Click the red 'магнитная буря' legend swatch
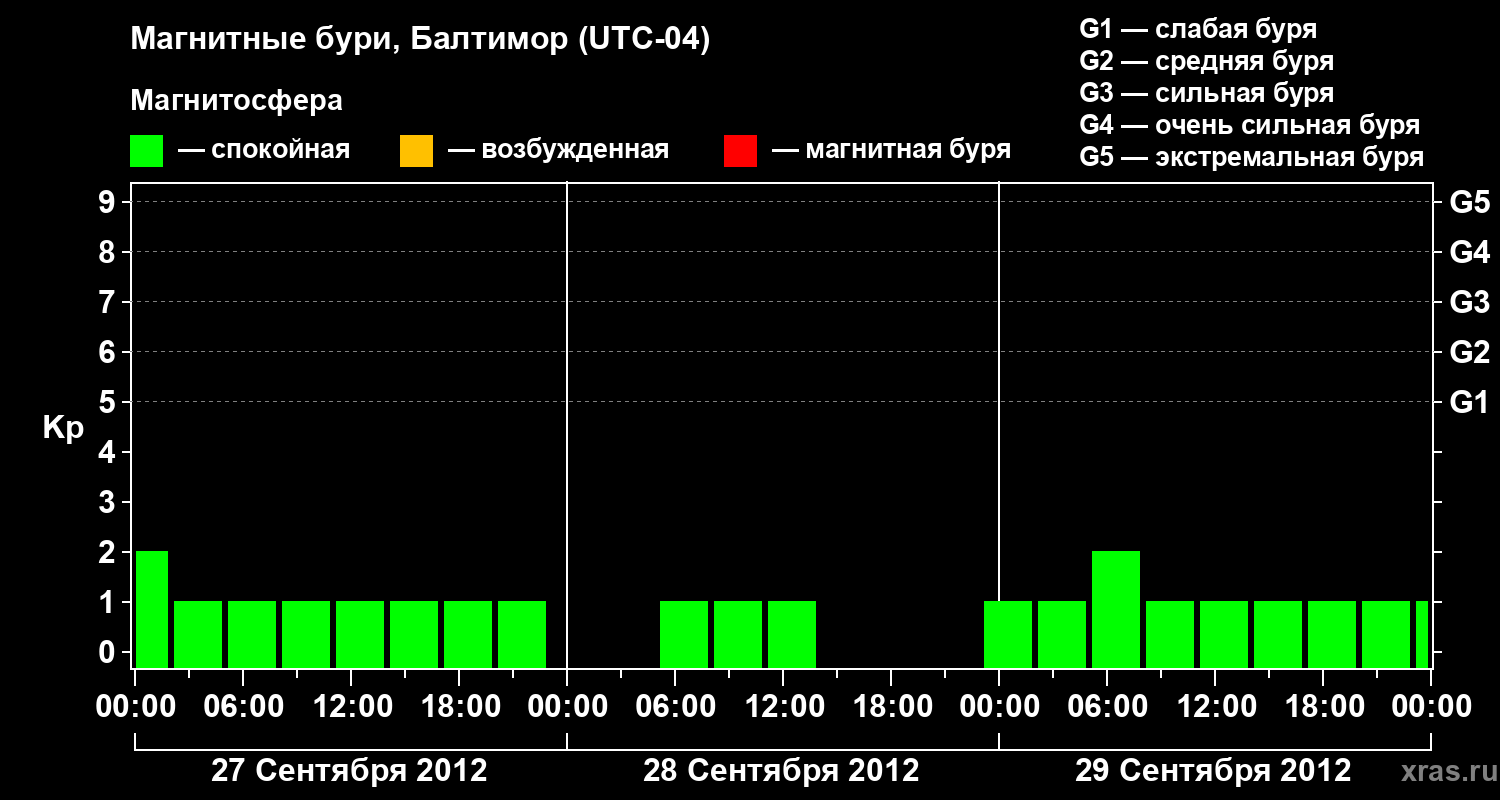Image resolution: width=1500 pixels, height=800 pixels. pyautogui.click(x=740, y=151)
